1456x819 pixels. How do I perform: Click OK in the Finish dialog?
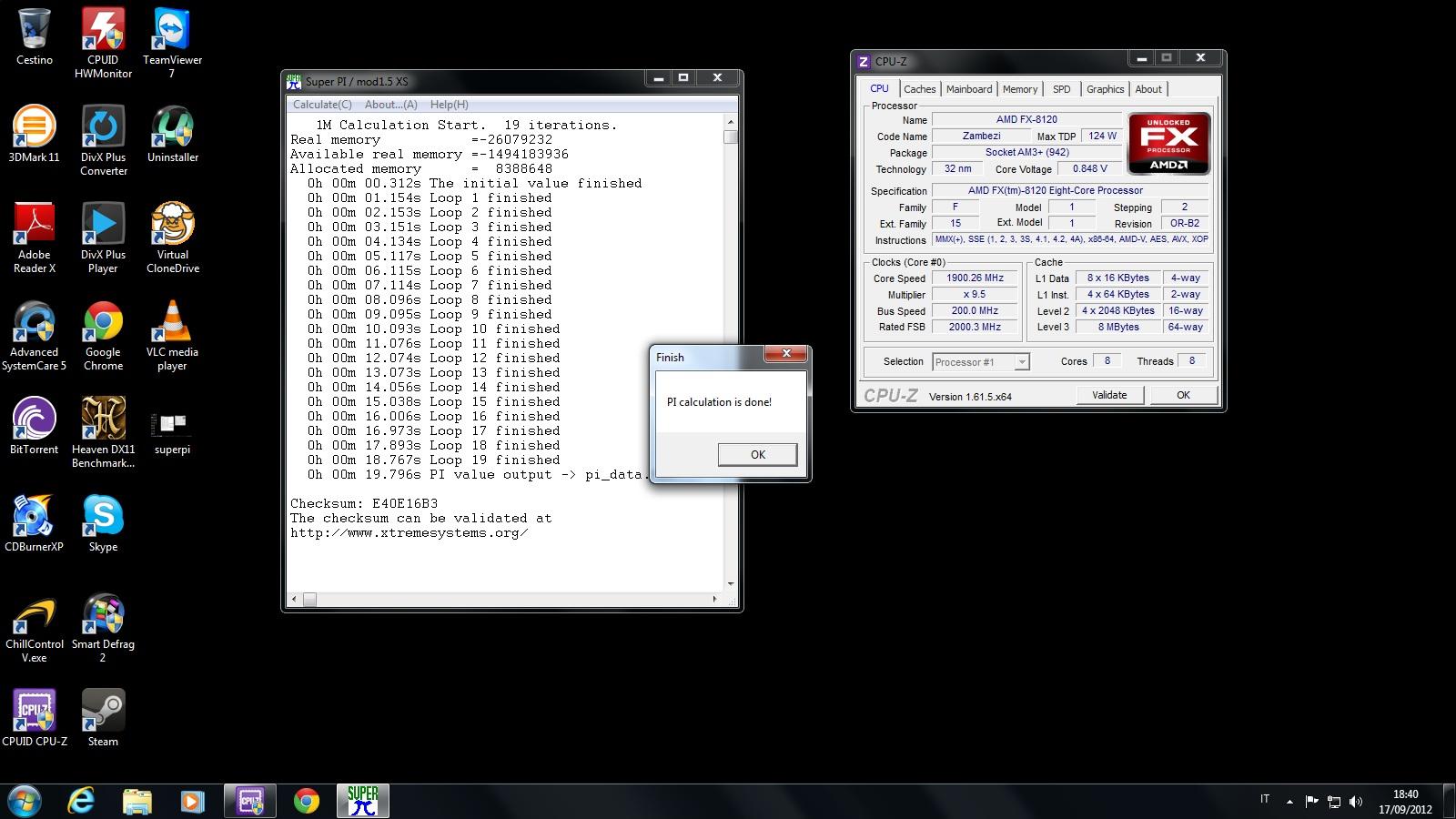[x=757, y=454]
